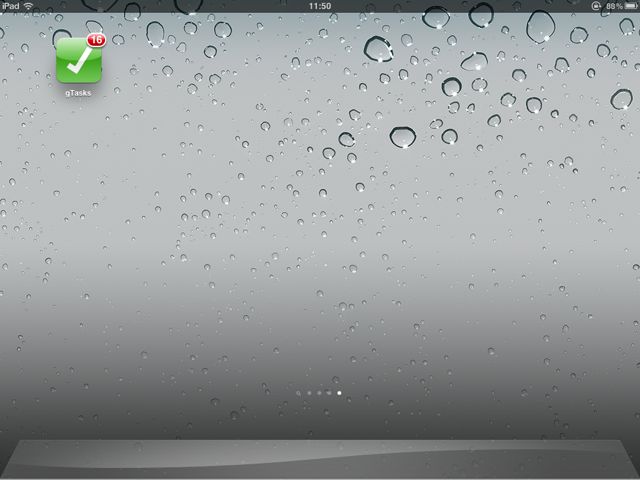
Task: Tap the gTasks label under the icon
Action: coord(78,93)
